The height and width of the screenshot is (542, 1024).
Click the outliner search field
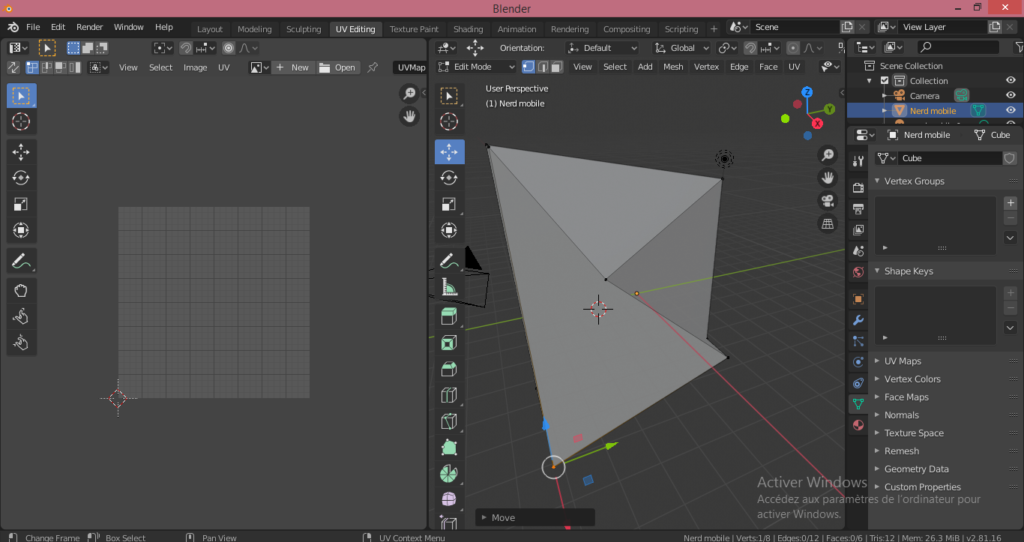click(957, 47)
